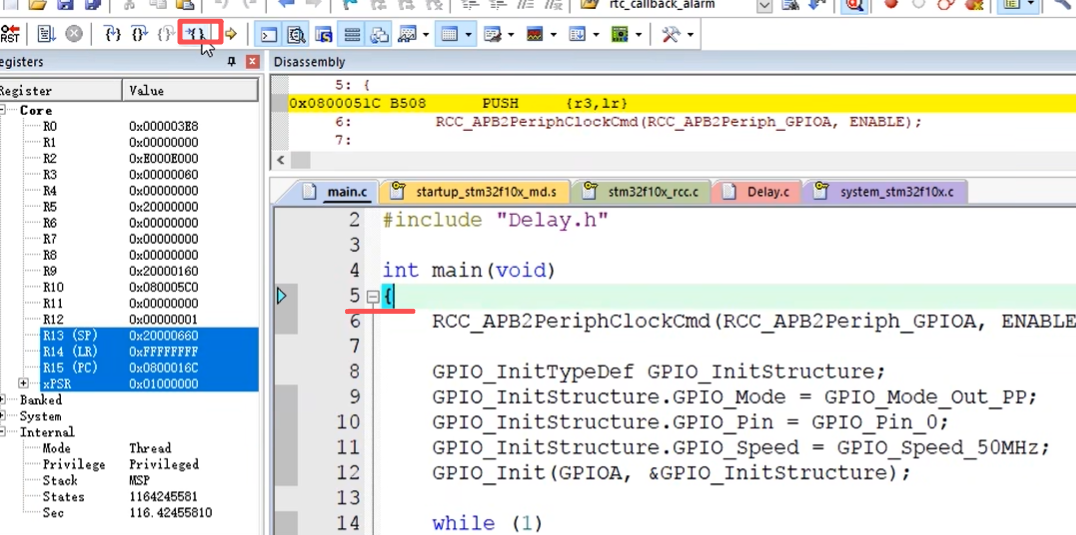Viewport: 1076px width, 535px height.
Task: Collapse the Core register group
Action: (3, 110)
